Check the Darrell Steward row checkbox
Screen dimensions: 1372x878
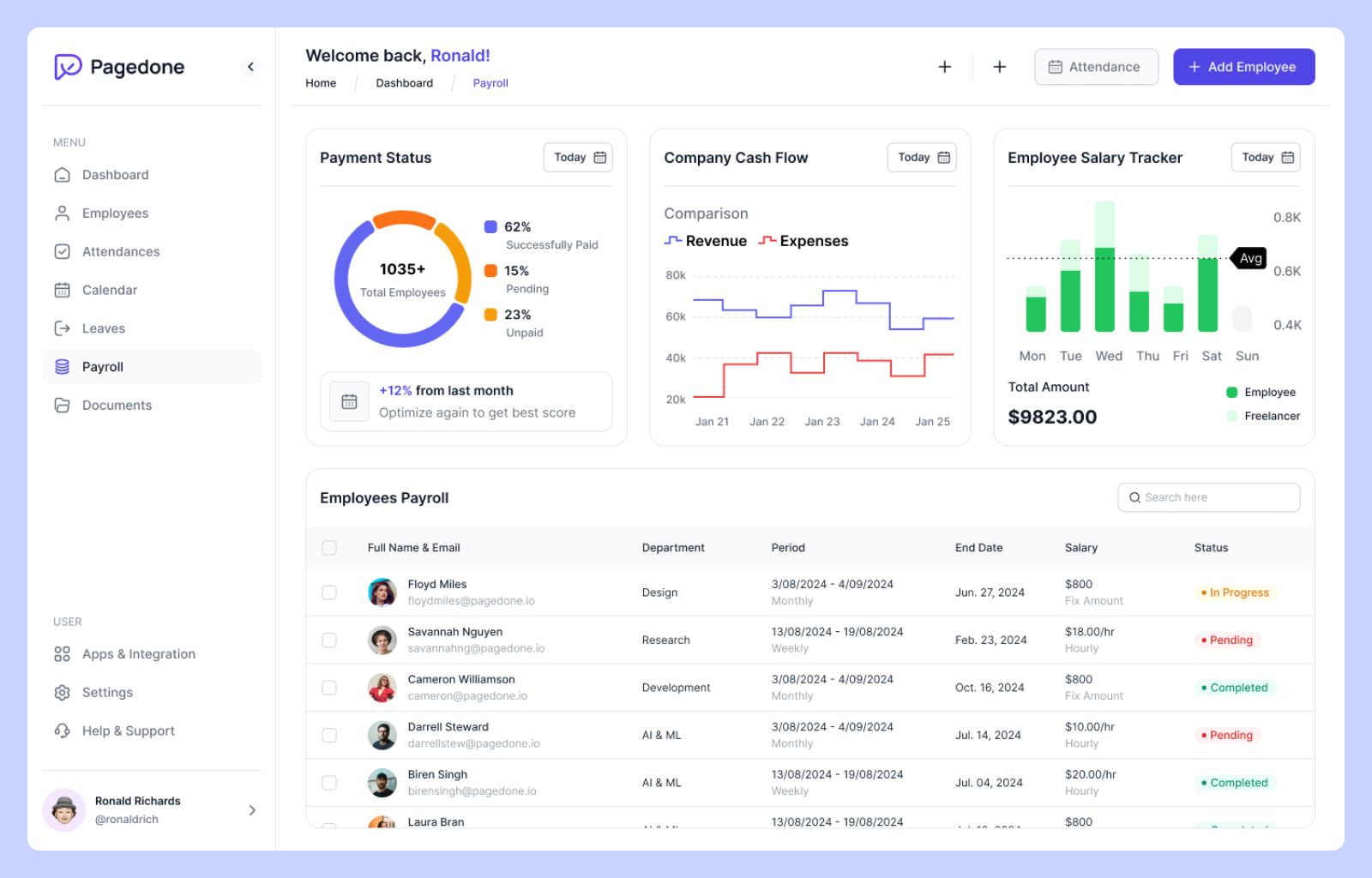click(329, 736)
